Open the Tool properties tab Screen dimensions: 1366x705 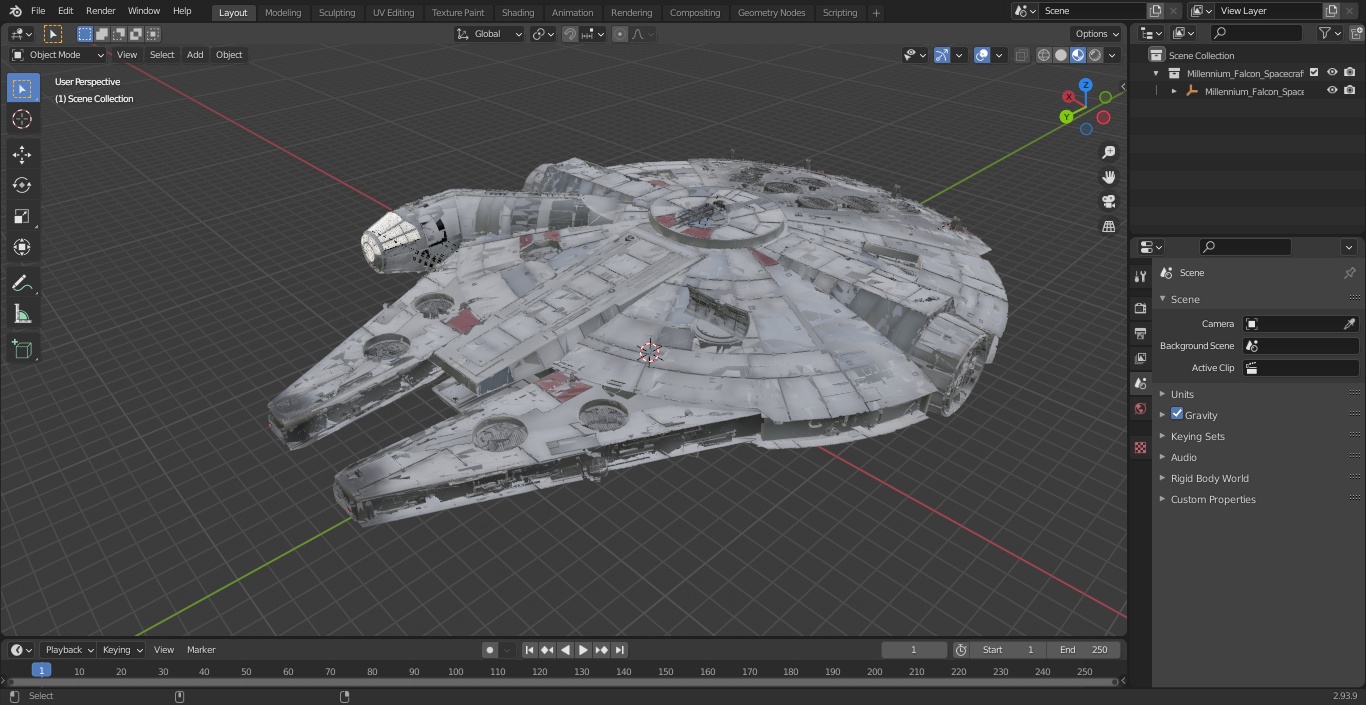(1140, 276)
